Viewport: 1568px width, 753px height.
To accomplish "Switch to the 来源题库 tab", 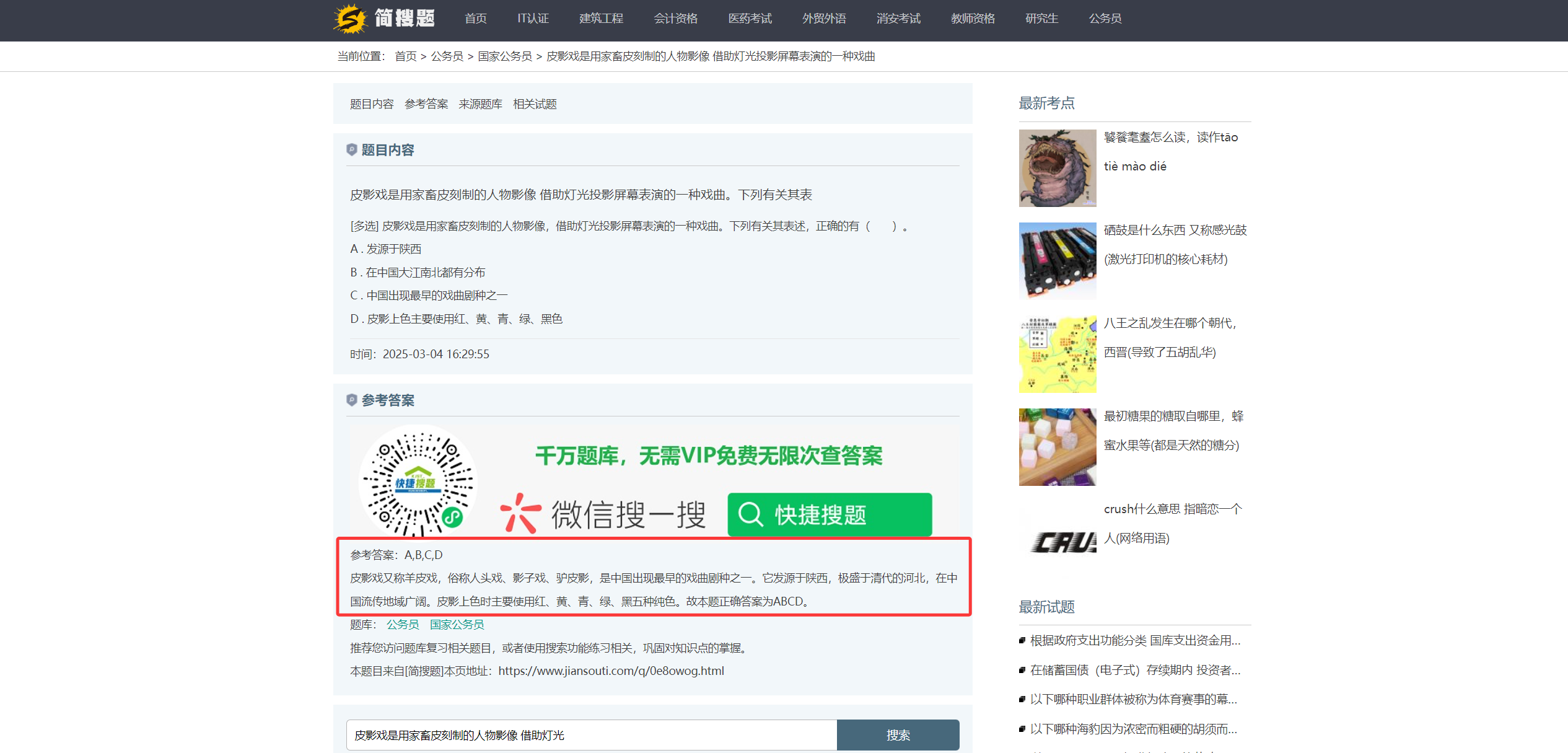I will (481, 103).
